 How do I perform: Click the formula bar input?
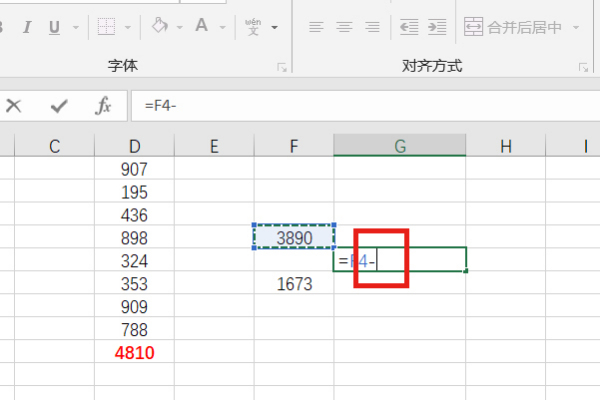[x=365, y=106]
